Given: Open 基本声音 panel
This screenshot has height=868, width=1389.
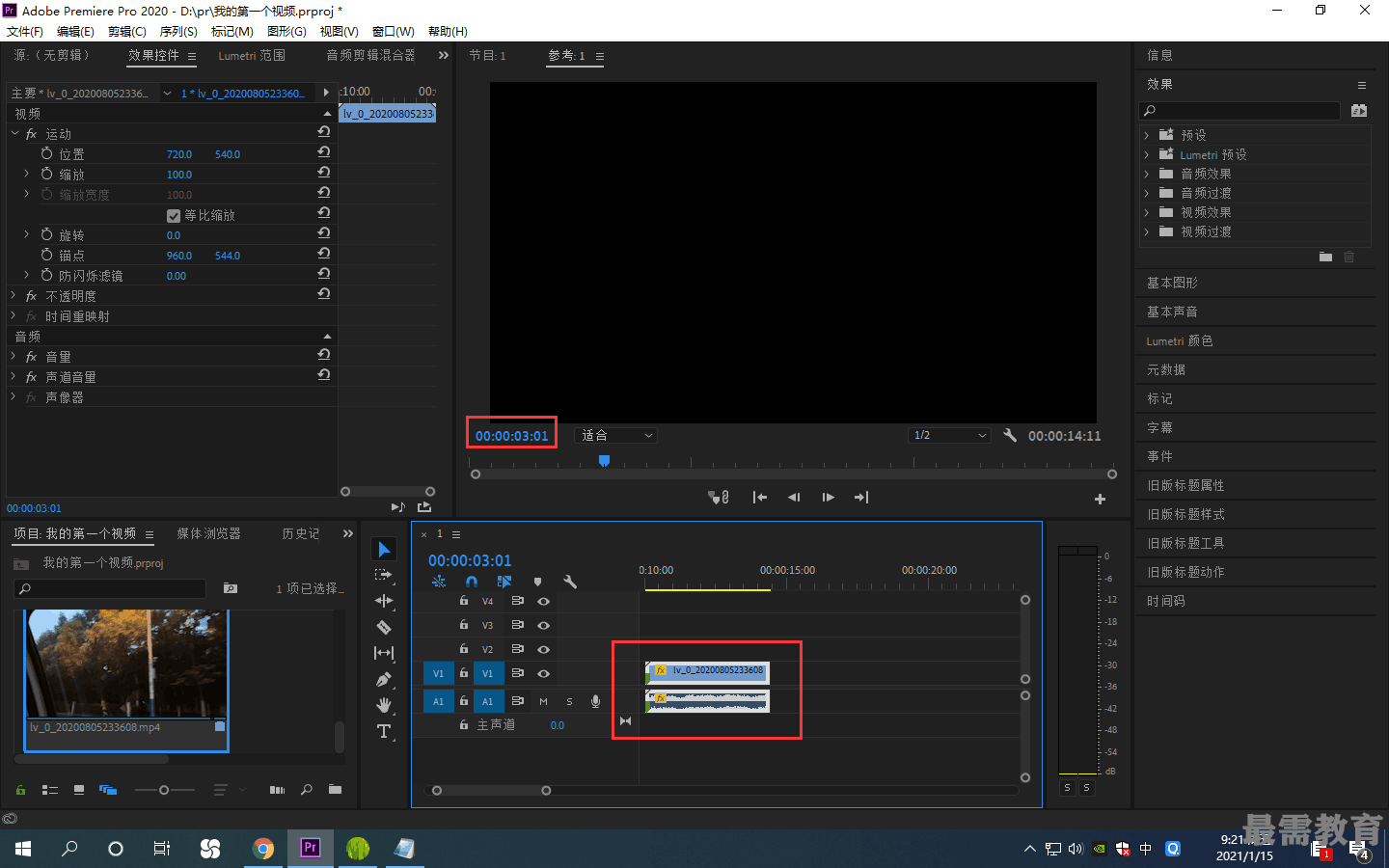Looking at the screenshot, I should 1172,312.
